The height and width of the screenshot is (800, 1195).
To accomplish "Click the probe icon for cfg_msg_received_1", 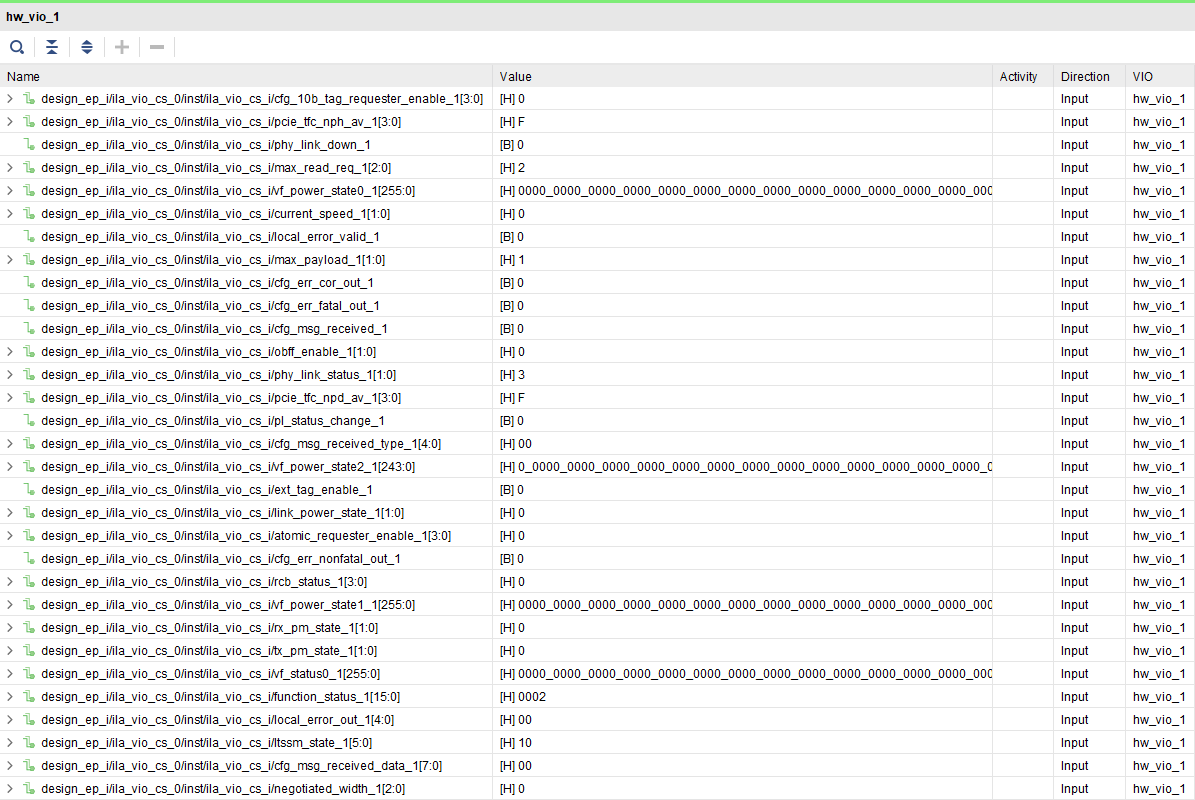I will pos(29,328).
